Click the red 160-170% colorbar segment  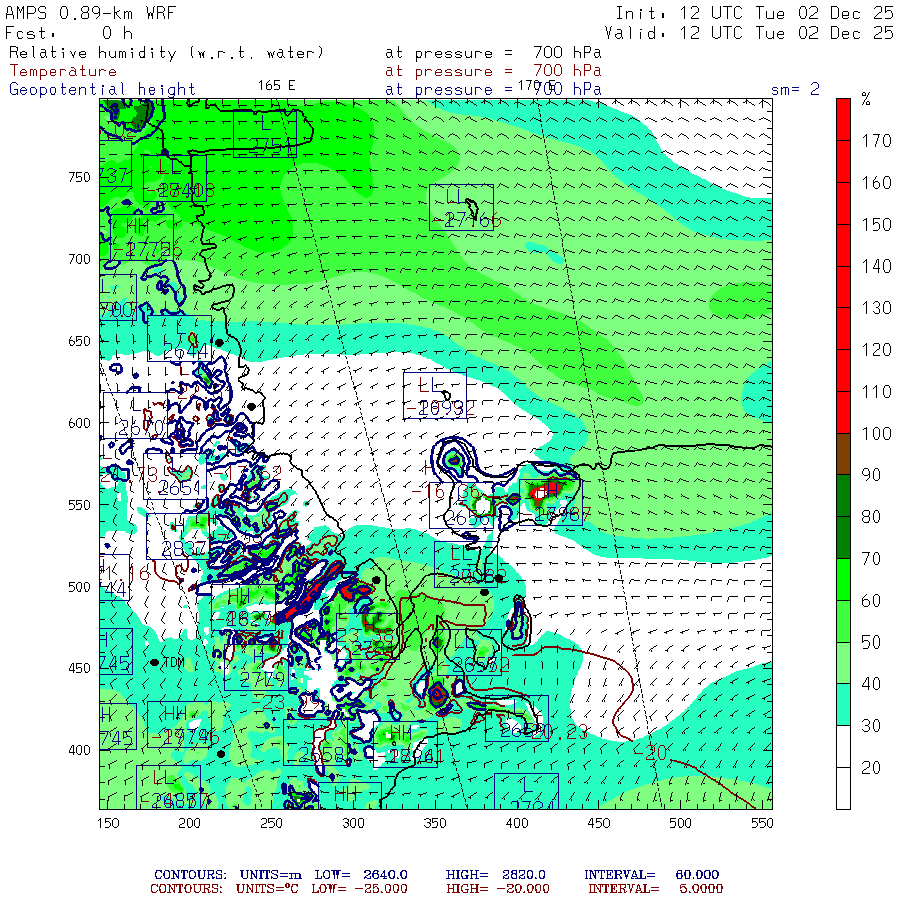(x=843, y=161)
